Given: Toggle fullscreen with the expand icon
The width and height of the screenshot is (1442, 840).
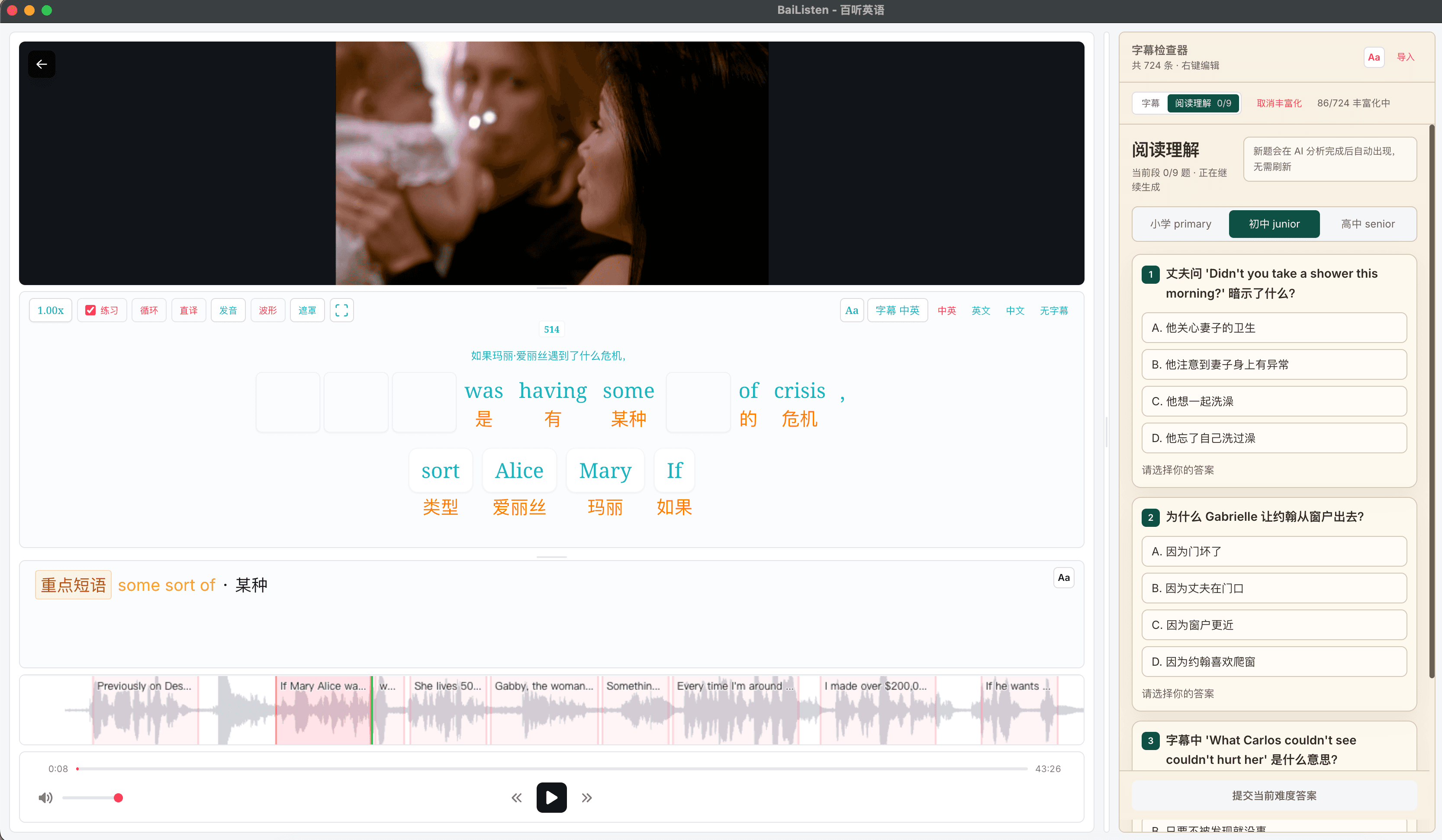Looking at the screenshot, I should coord(341,311).
